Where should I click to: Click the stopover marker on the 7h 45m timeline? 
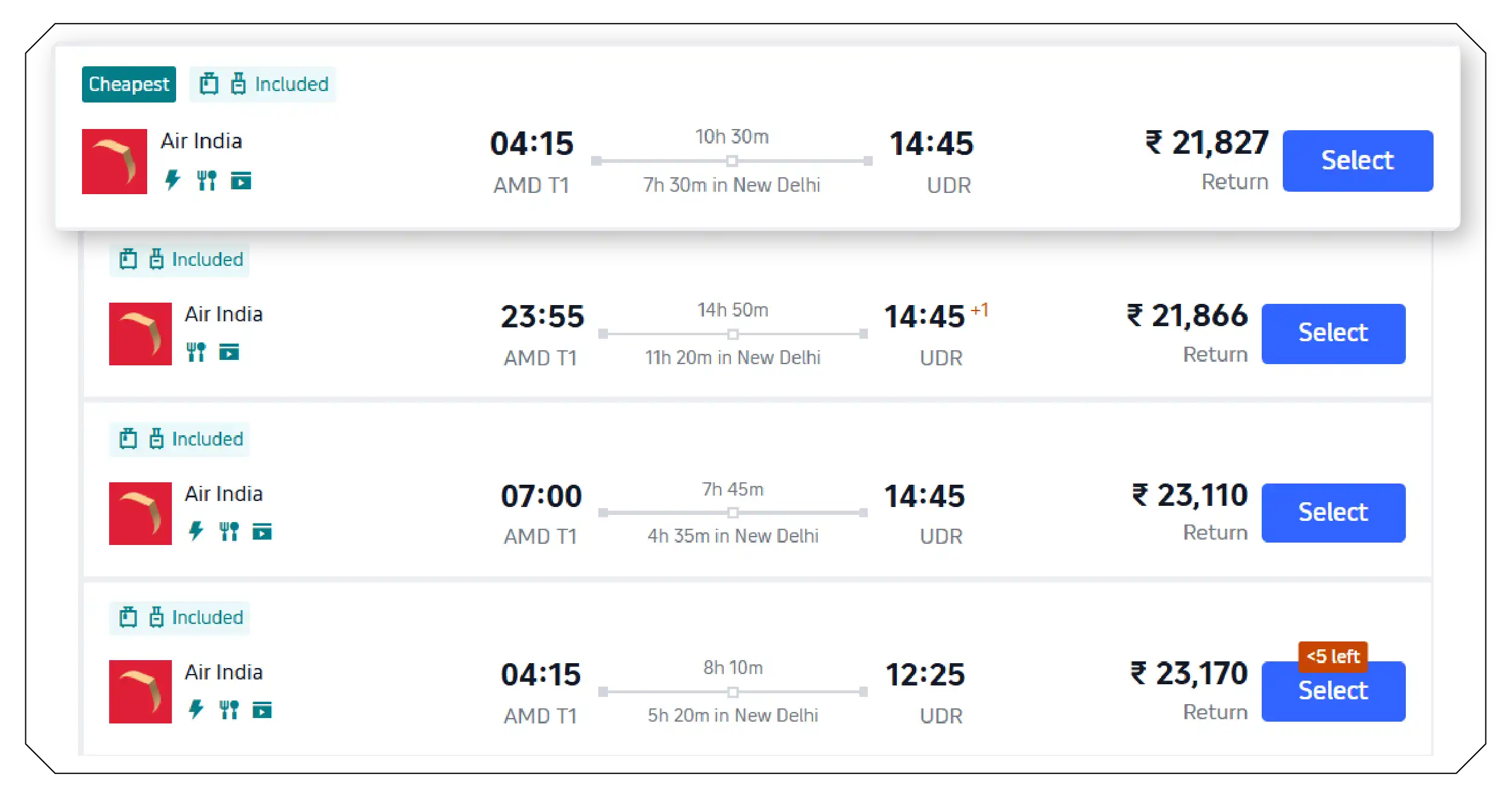coord(733,513)
